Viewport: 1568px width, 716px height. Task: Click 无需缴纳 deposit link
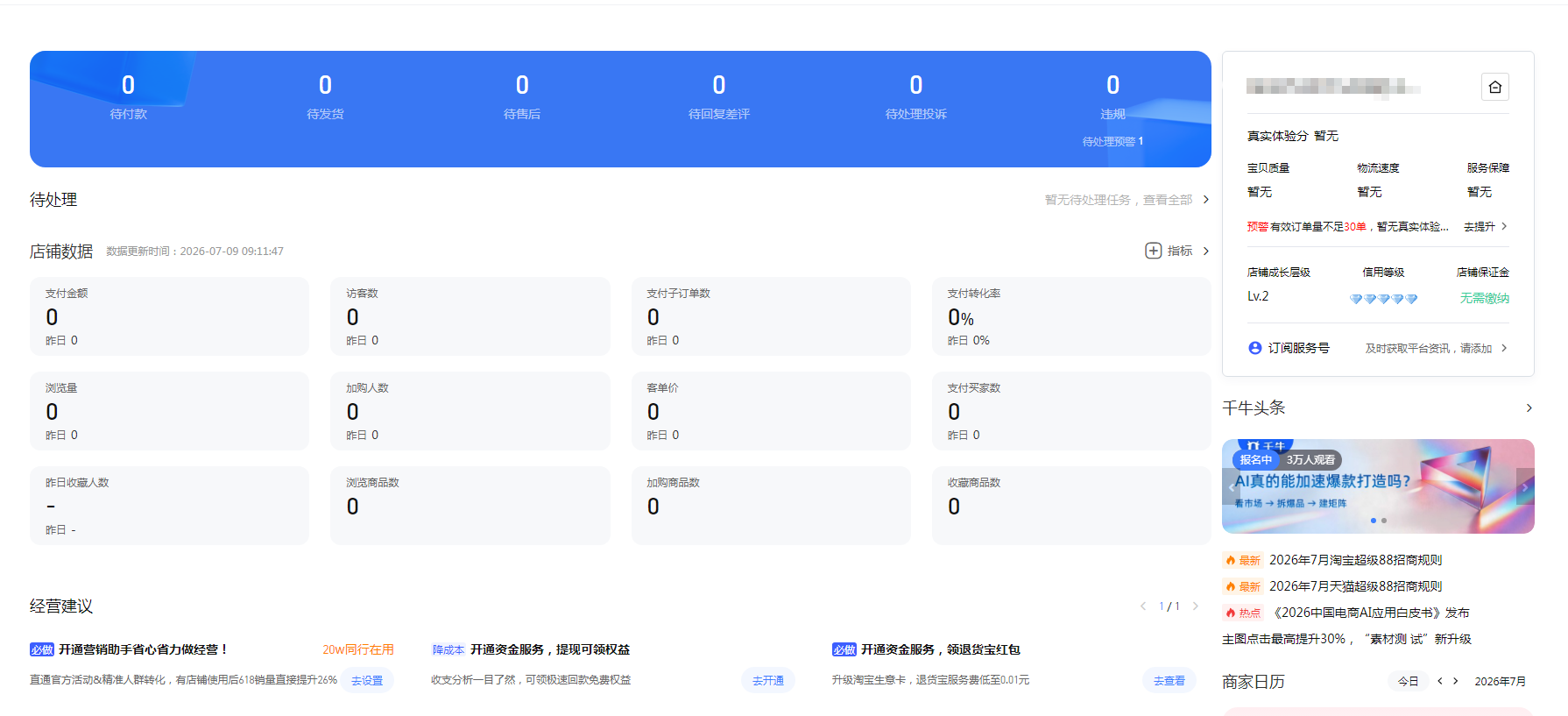(x=1484, y=298)
